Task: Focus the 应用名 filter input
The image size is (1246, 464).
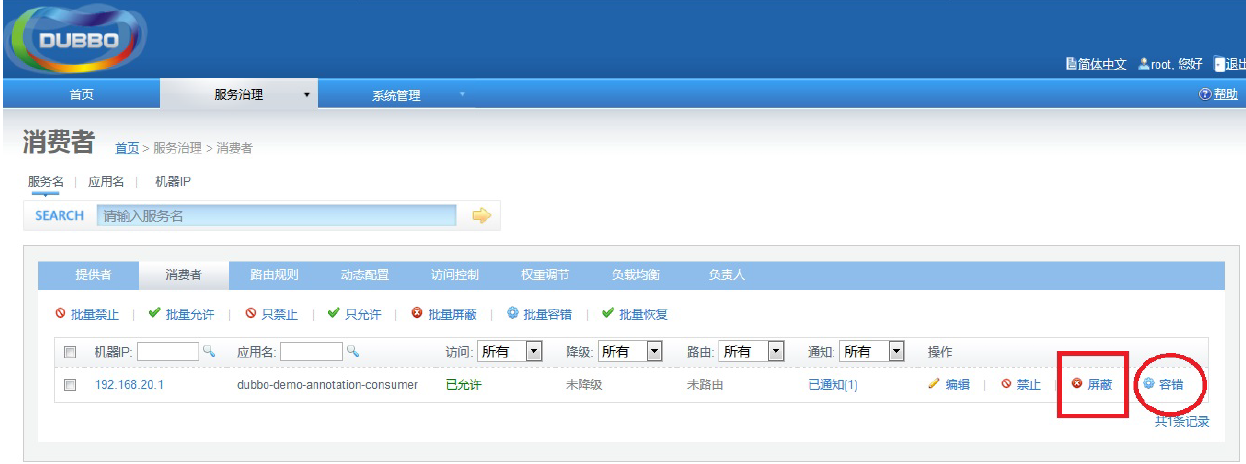Action: 311,351
